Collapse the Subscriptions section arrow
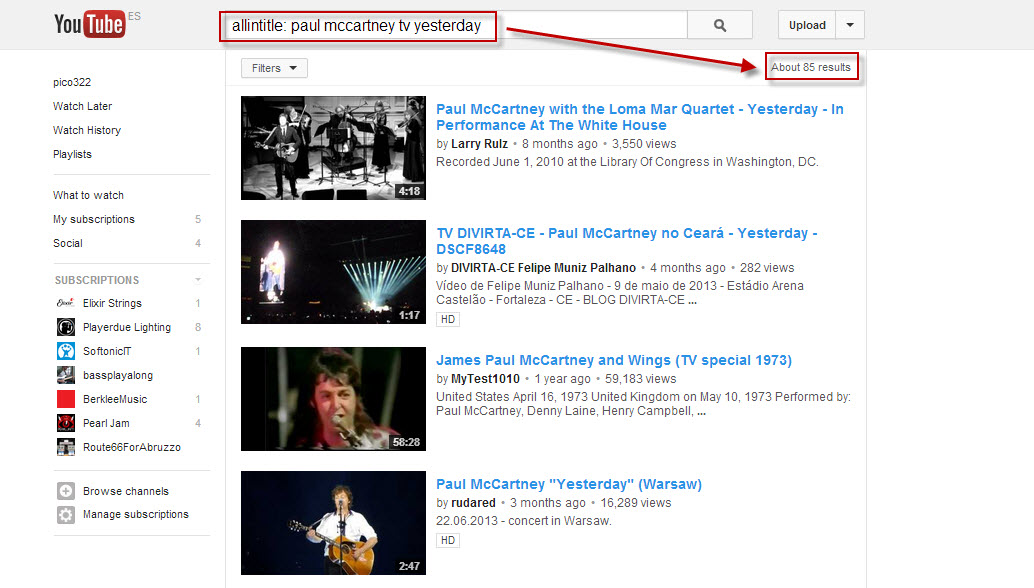 click(x=198, y=280)
